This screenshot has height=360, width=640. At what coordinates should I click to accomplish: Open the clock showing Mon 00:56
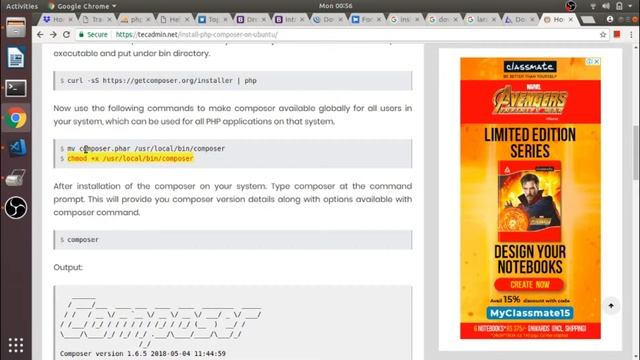click(x=336, y=6)
